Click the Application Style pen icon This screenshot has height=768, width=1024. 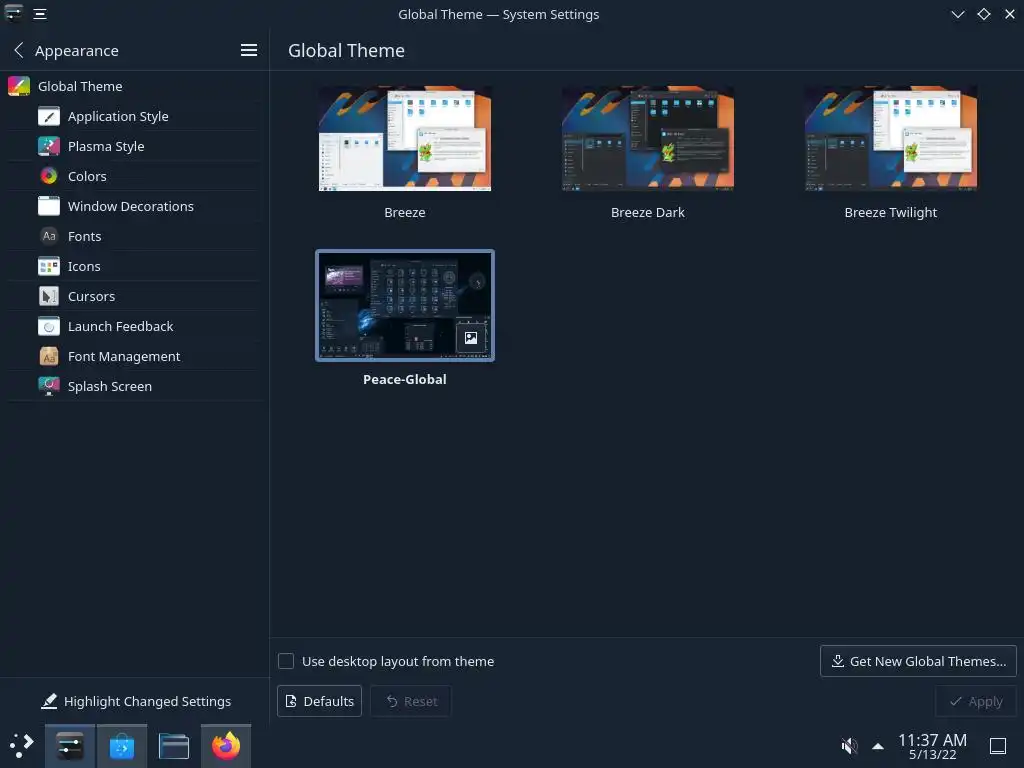click(x=49, y=116)
